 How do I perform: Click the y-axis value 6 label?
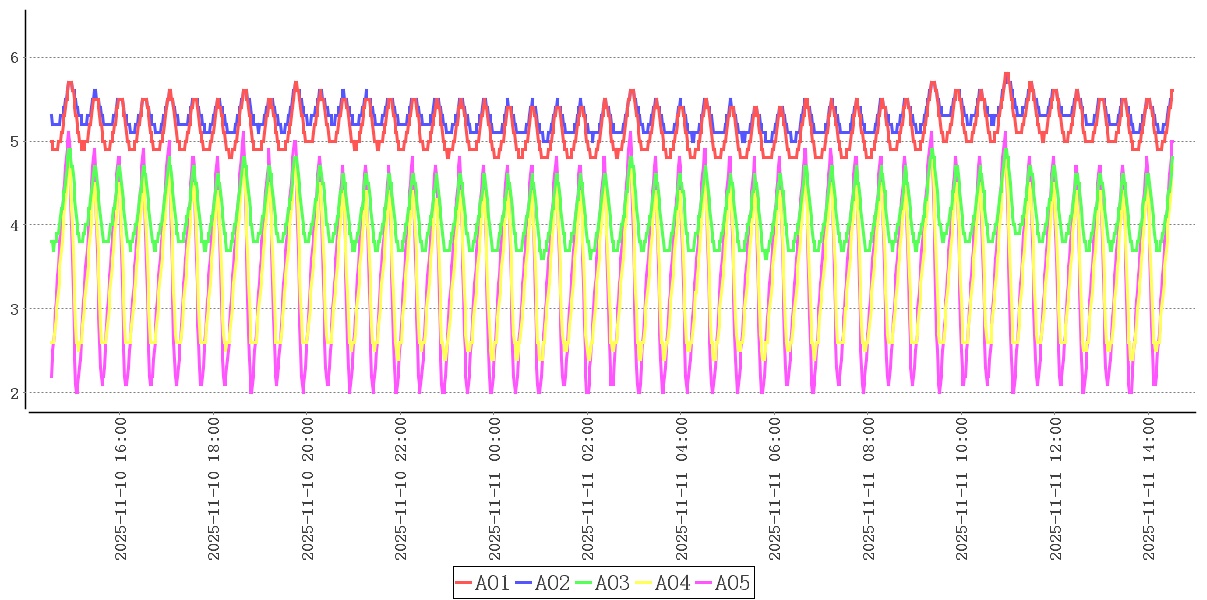coord(15,58)
